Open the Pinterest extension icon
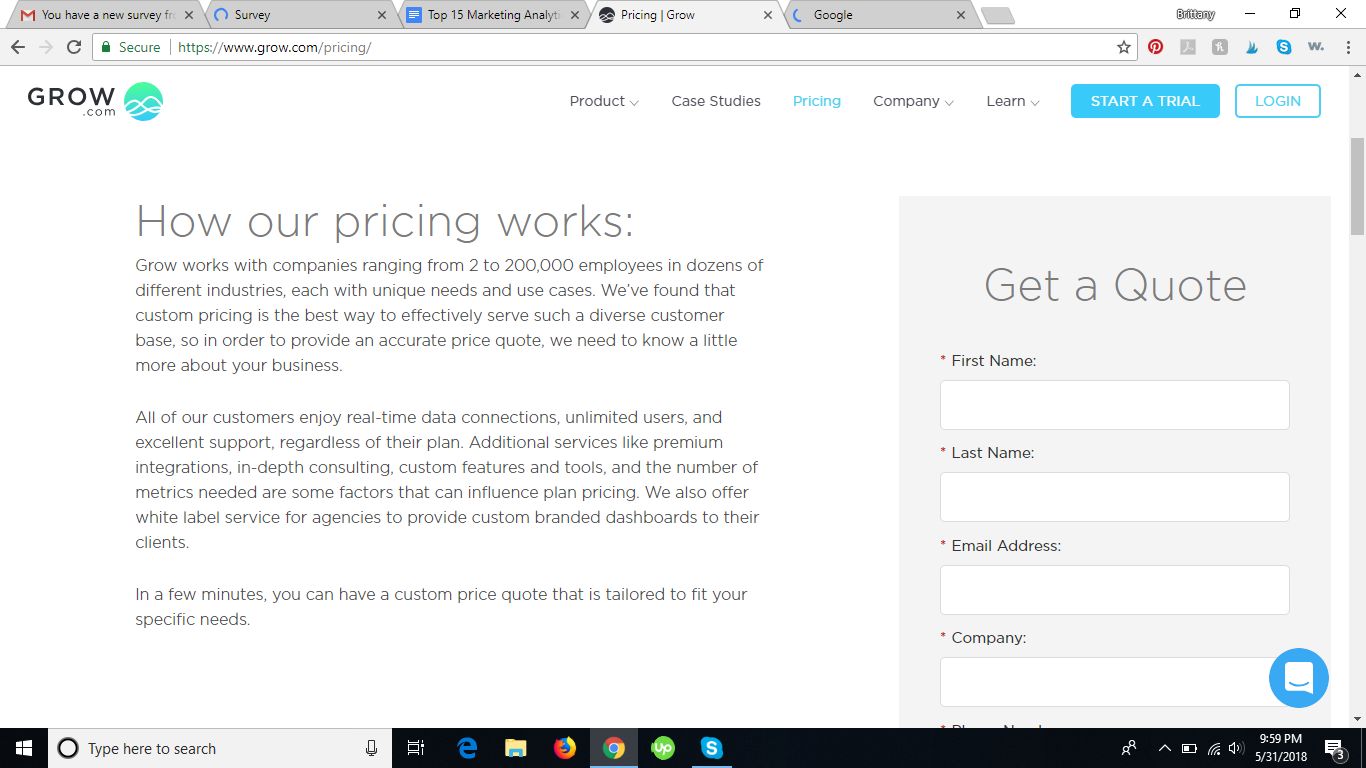Viewport: 1366px width, 768px height. pos(1155,47)
